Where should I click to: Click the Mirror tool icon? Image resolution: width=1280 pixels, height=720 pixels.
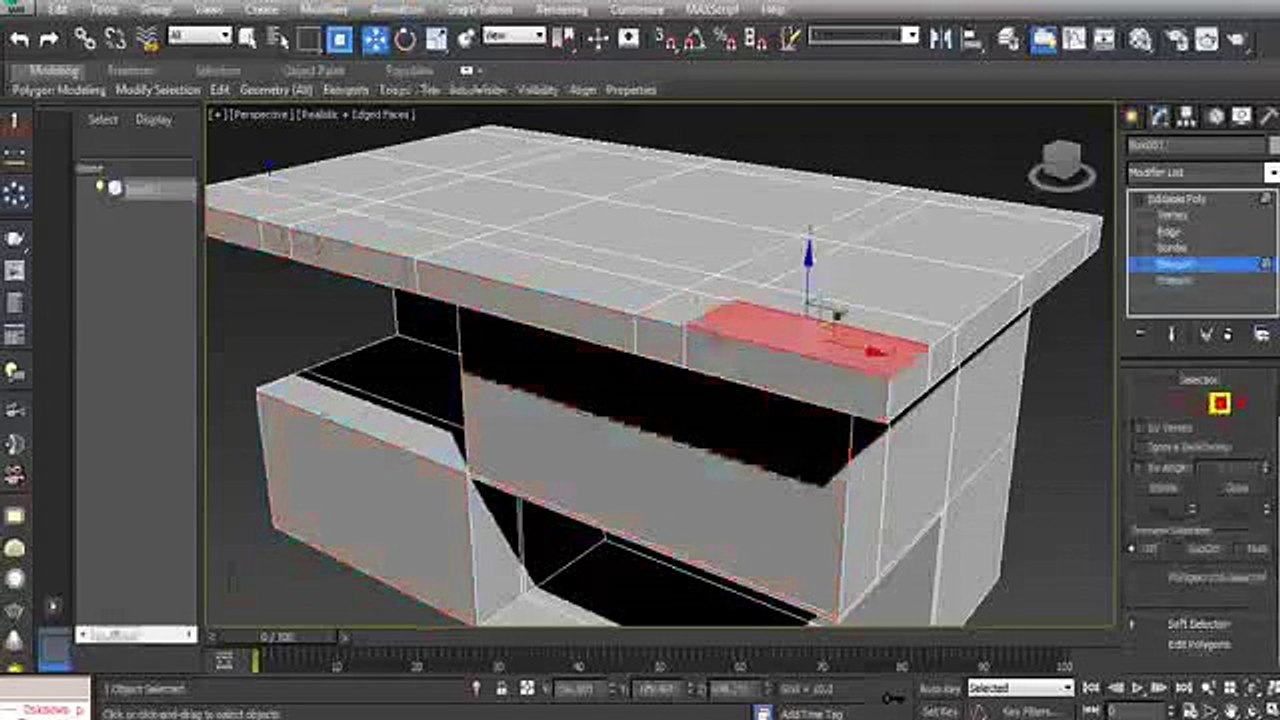[x=941, y=39]
